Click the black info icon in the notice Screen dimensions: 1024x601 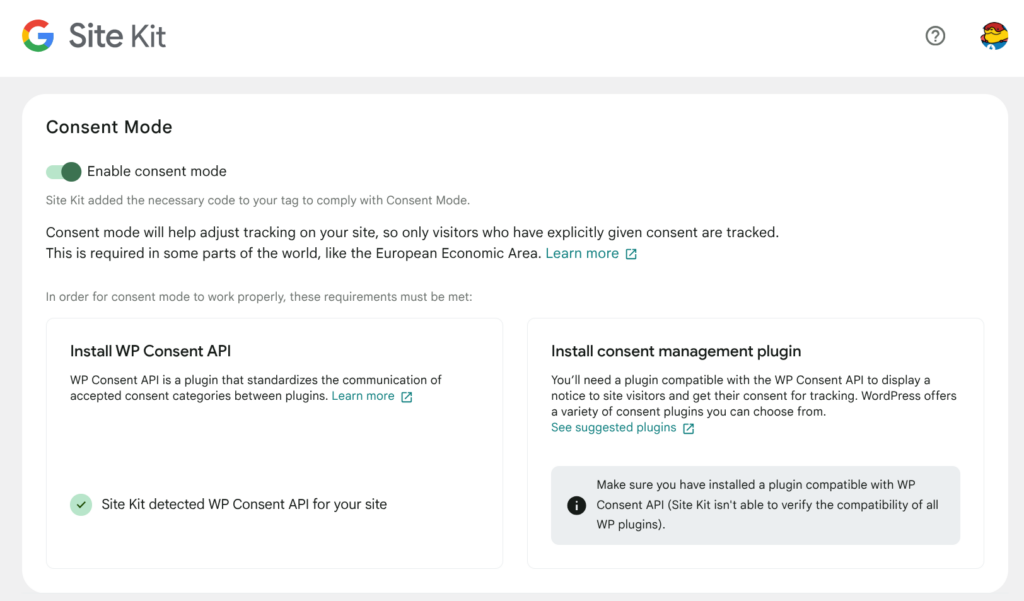[x=577, y=505]
